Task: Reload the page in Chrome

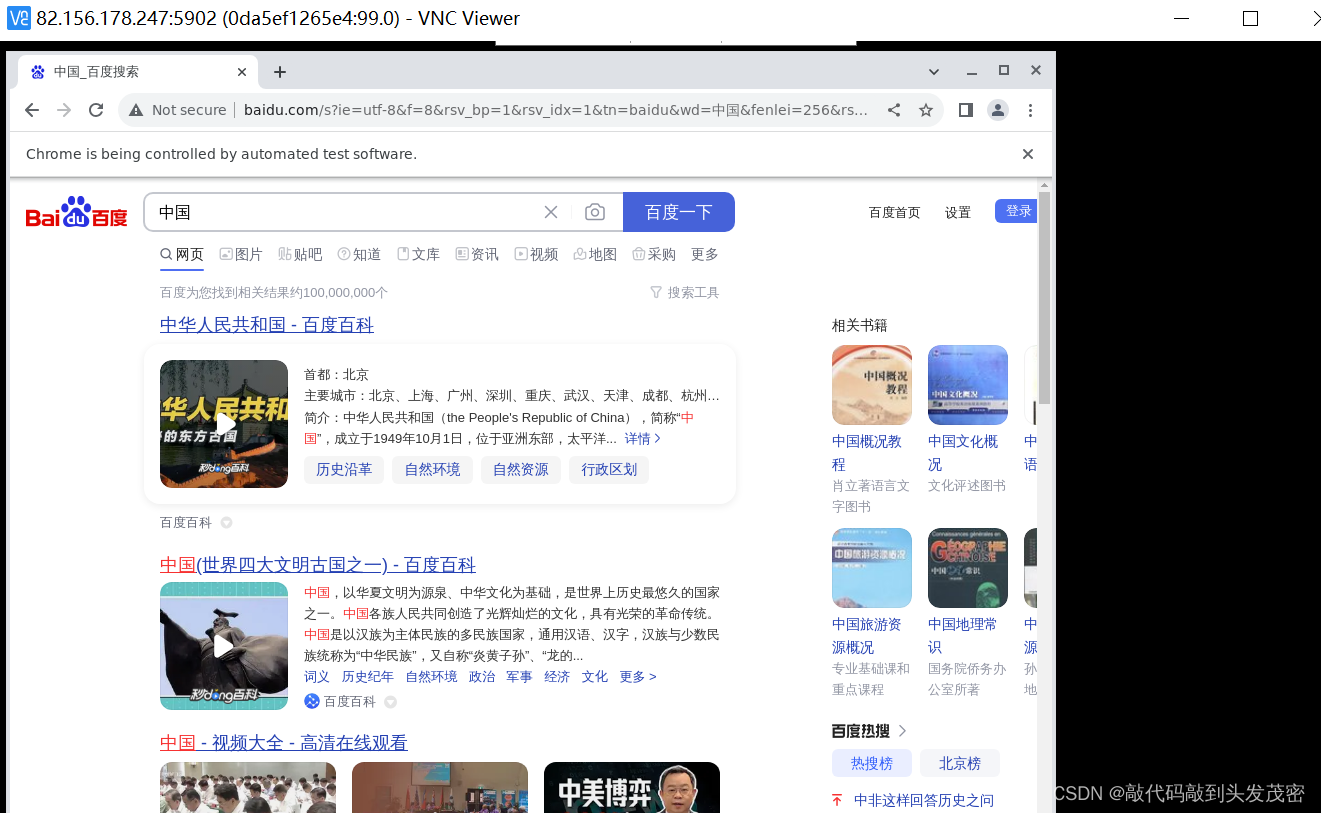Action: coord(96,110)
